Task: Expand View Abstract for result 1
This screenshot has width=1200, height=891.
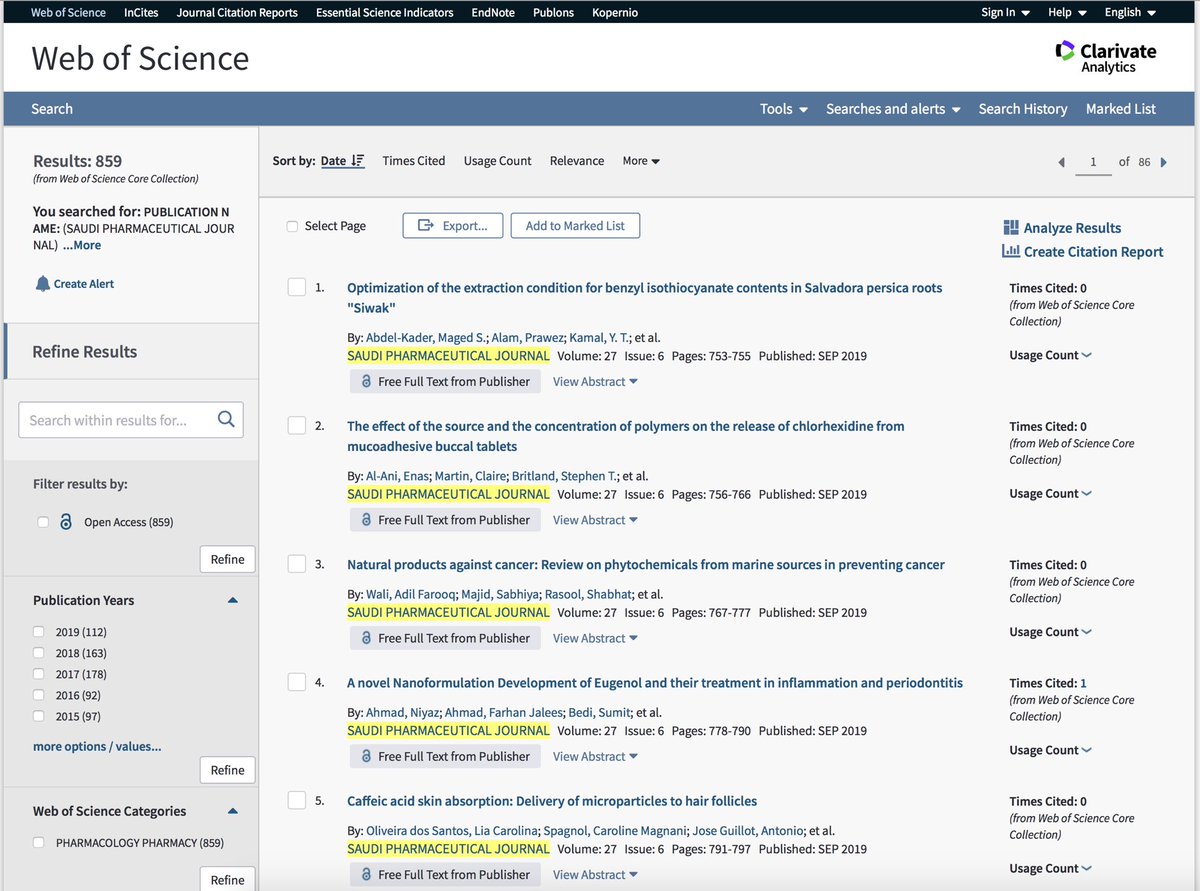Action: coord(595,381)
